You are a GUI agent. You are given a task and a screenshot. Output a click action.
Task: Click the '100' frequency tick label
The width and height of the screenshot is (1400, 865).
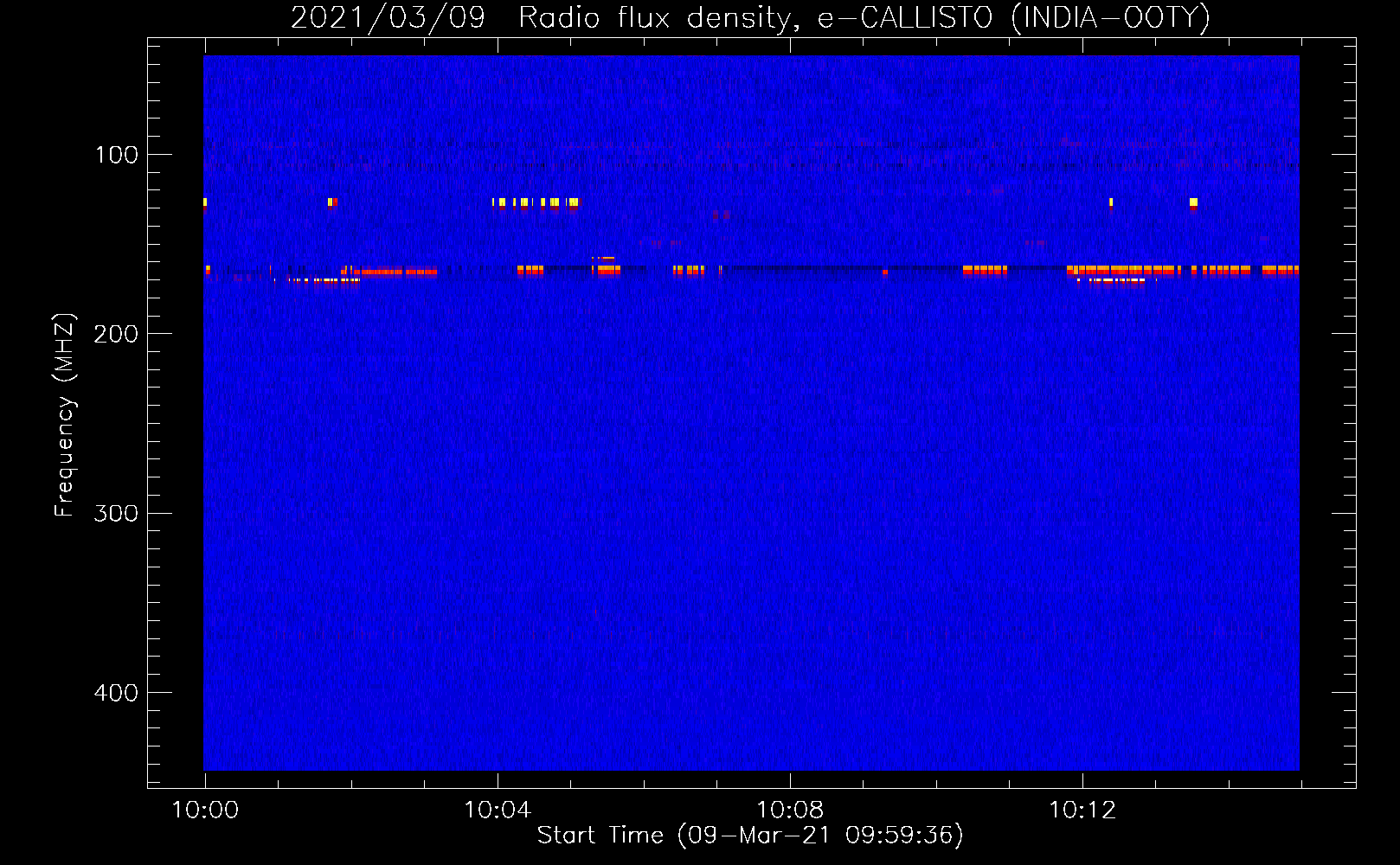click(x=116, y=155)
